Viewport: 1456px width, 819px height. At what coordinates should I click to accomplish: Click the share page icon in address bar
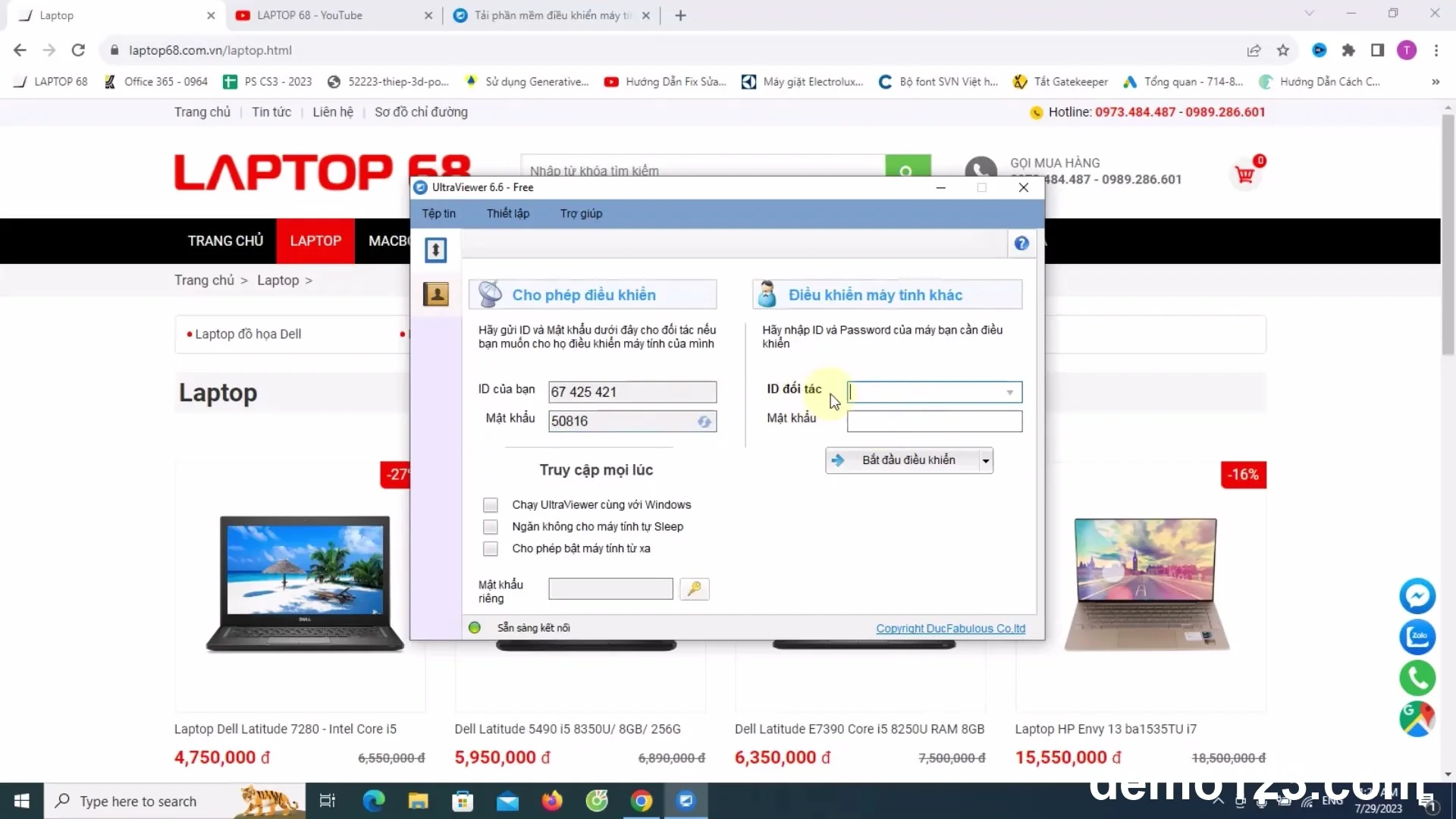pyautogui.click(x=1254, y=50)
